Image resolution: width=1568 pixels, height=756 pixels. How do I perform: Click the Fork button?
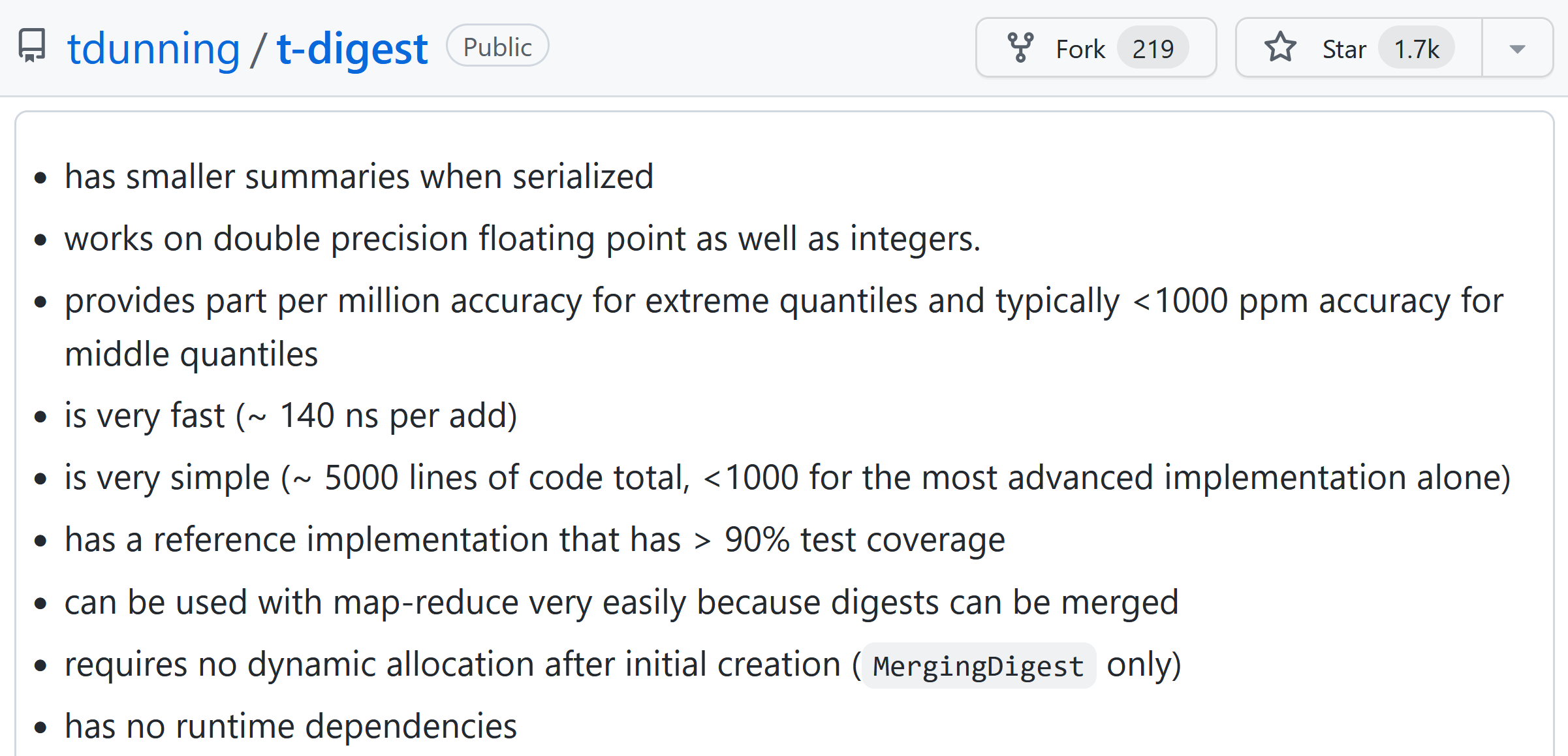point(1096,48)
